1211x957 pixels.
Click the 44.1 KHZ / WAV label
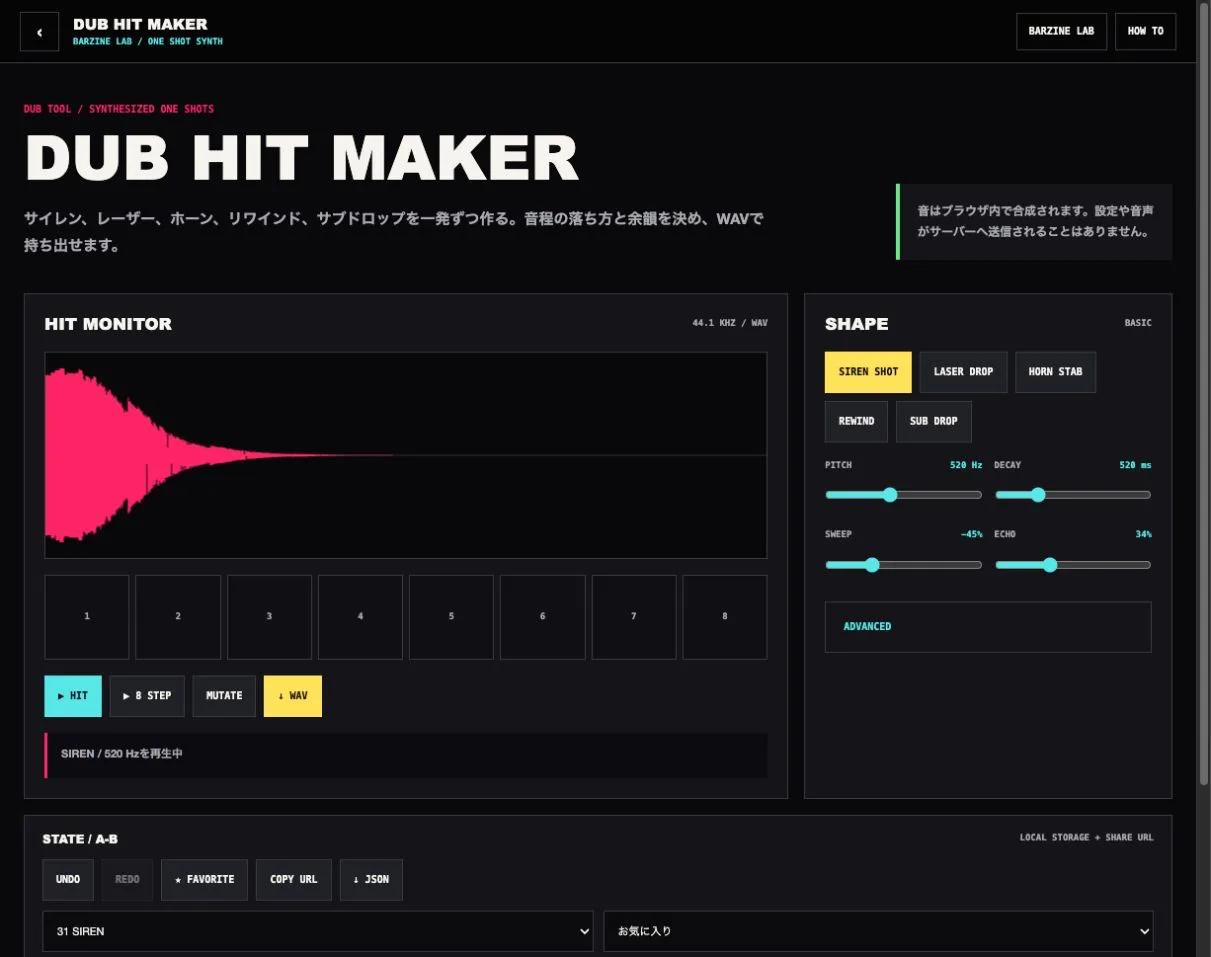click(730, 323)
